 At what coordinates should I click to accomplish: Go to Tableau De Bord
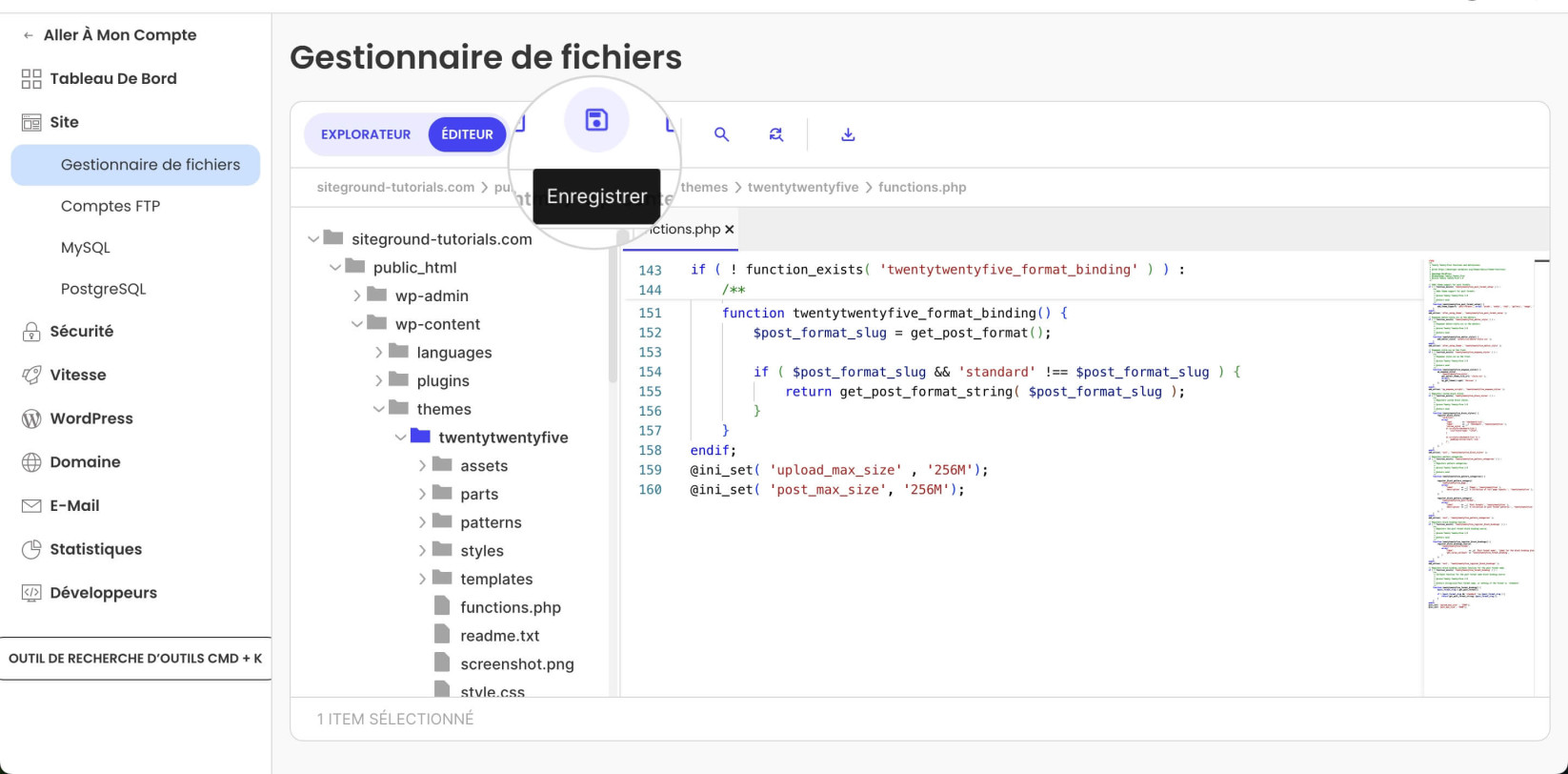pos(113,78)
